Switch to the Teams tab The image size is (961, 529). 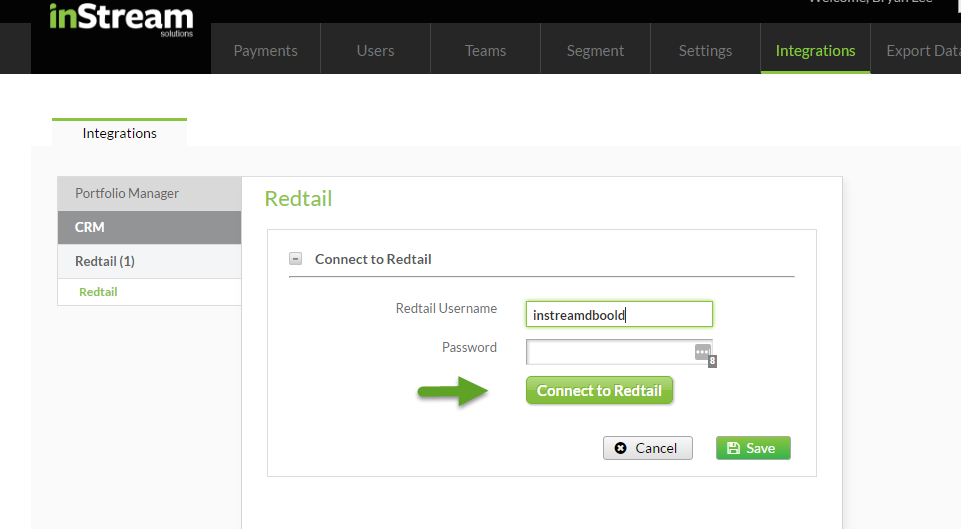click(485, 50)
